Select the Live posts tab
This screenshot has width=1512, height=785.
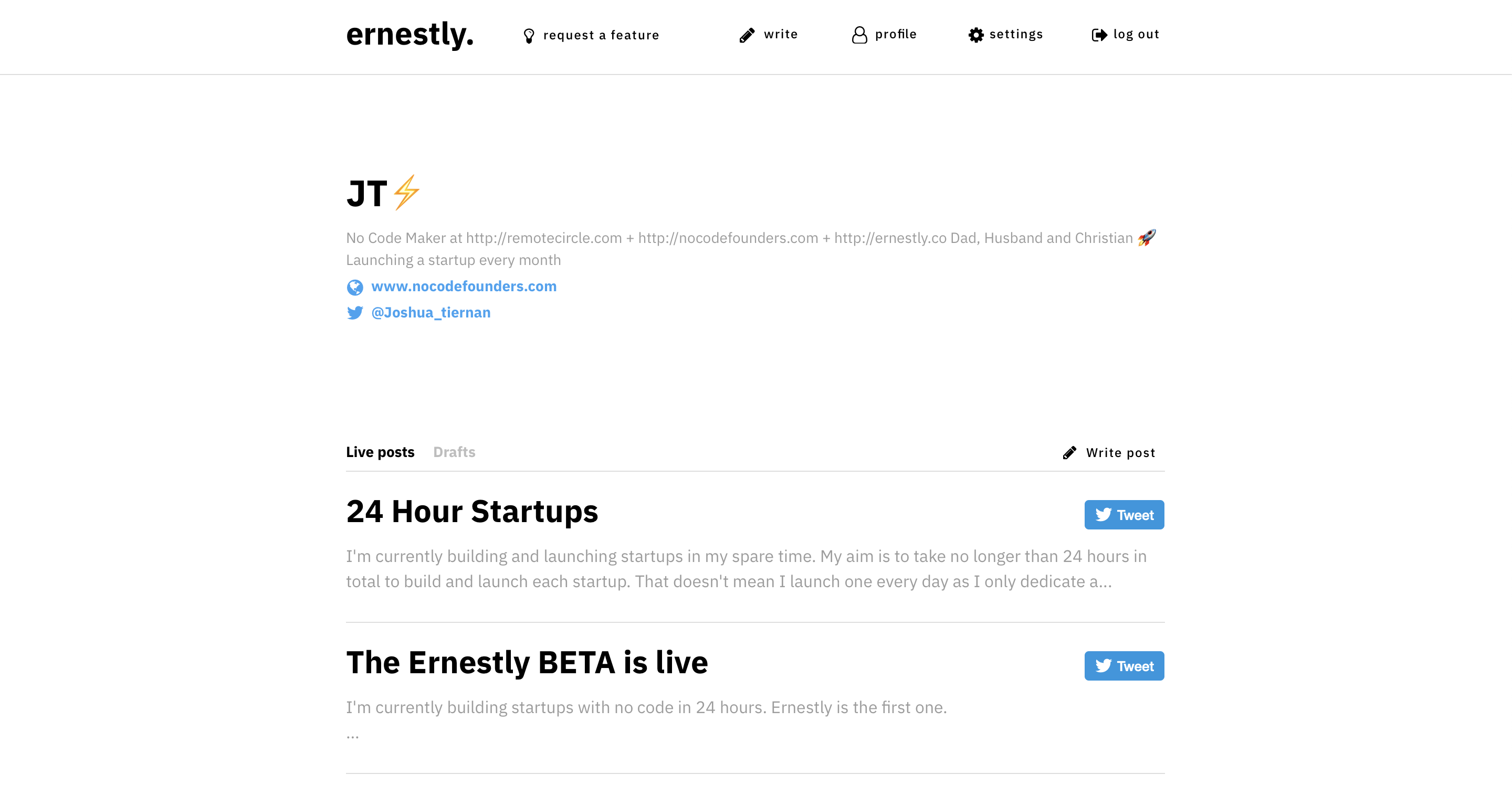[x=380, y=452]
